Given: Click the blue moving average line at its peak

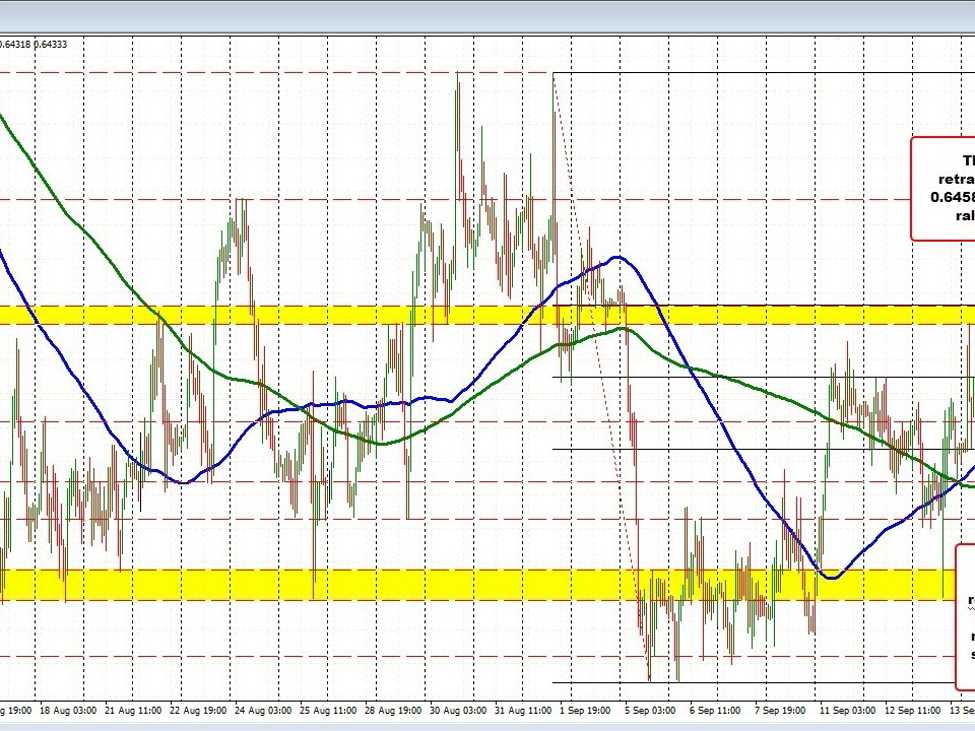Looking at the screenshot, I should (618, 259).
